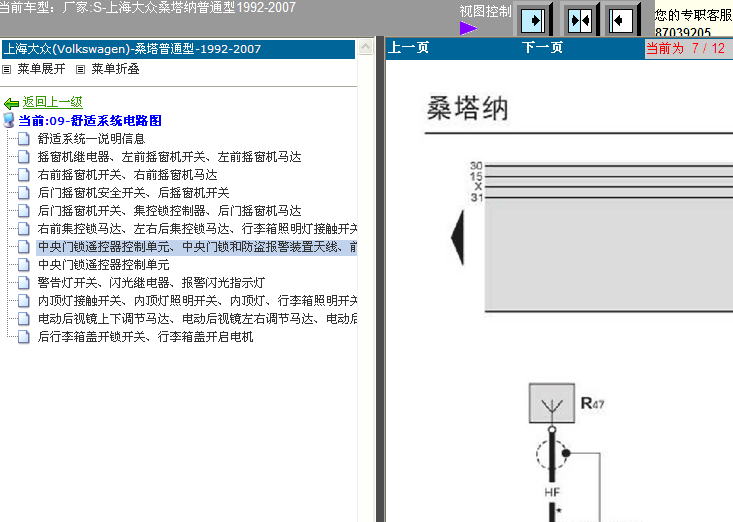The image size is (733, 522).
Task: Open 电动后视镜上下调节马达 entry
Action: click(x=197, y=319)
